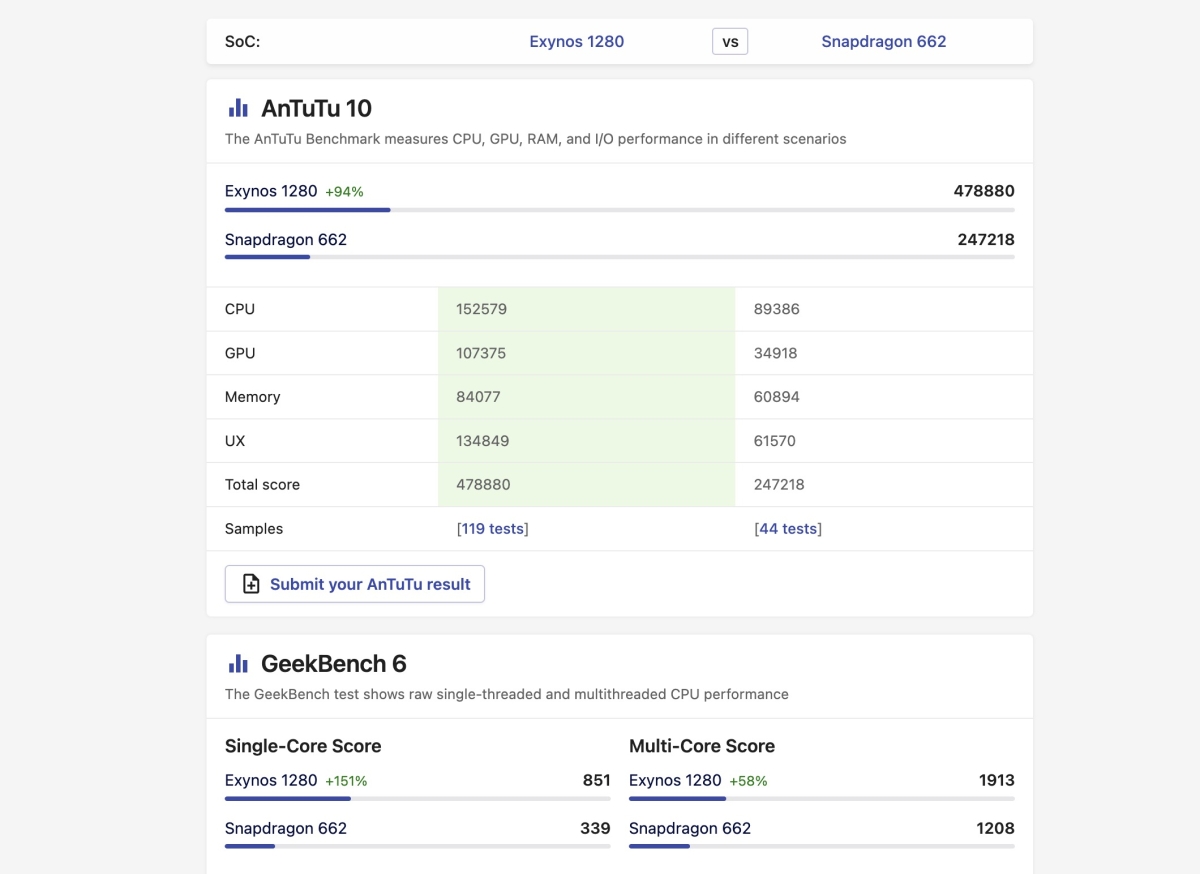1200x874 pixels.
Task: Click the multi-core score 1913
Action: (x=997, y=780)
